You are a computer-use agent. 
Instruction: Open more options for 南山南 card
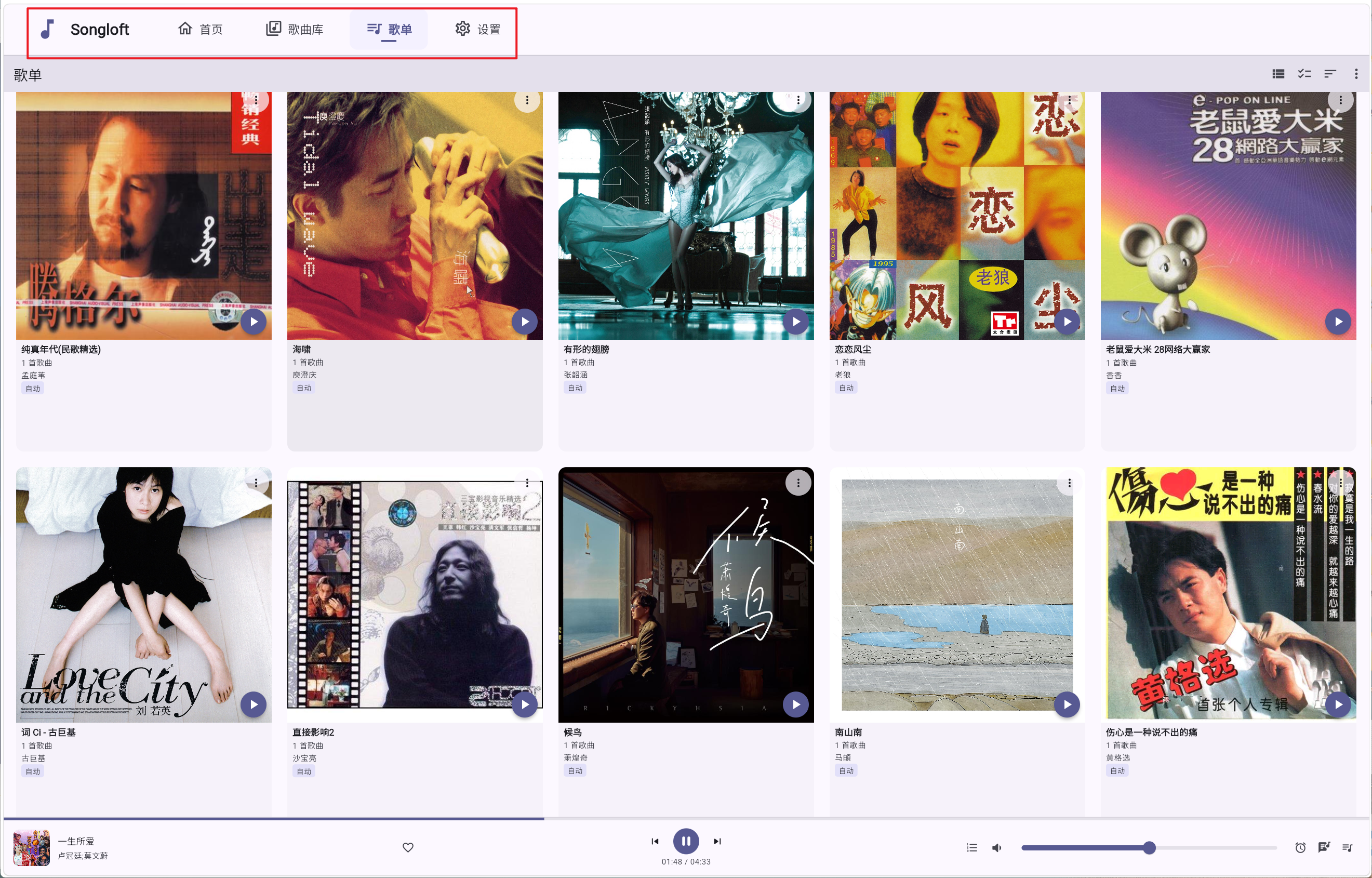[1069, 483]
